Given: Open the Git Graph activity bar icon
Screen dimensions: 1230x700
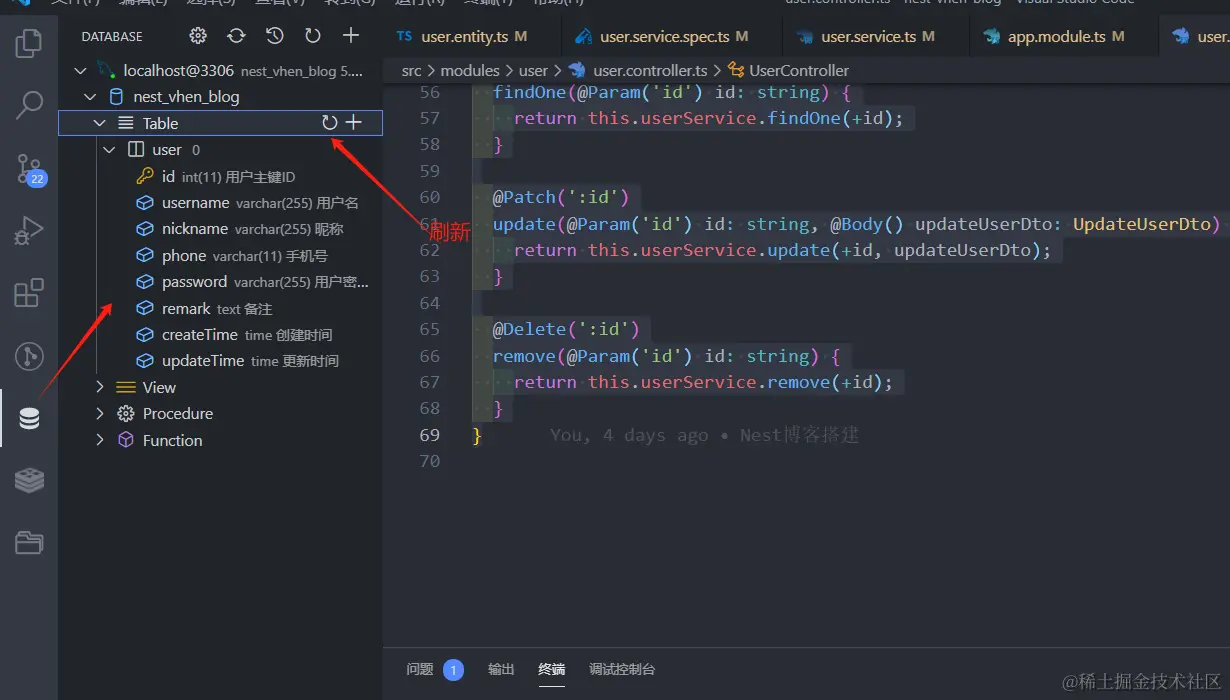Looking at the screenshot, I should coord(29,356).
